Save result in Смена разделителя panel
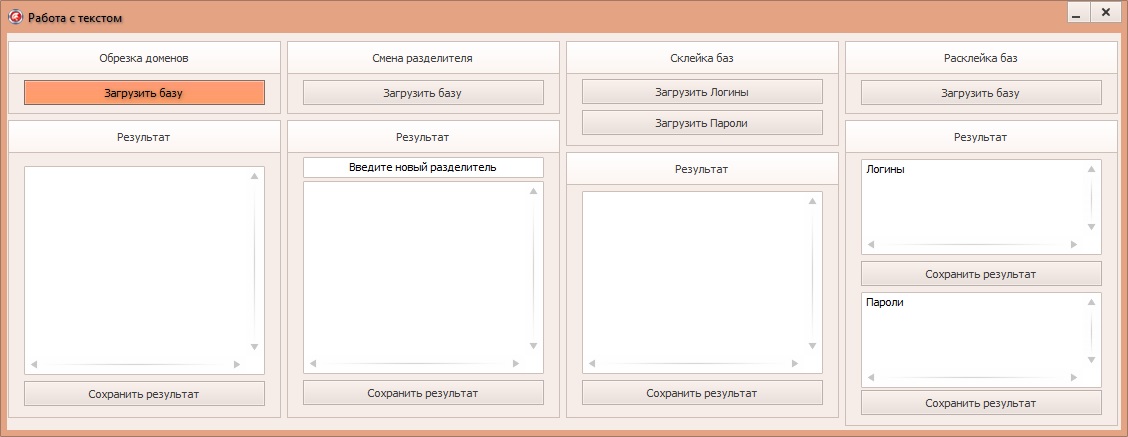 423,393
